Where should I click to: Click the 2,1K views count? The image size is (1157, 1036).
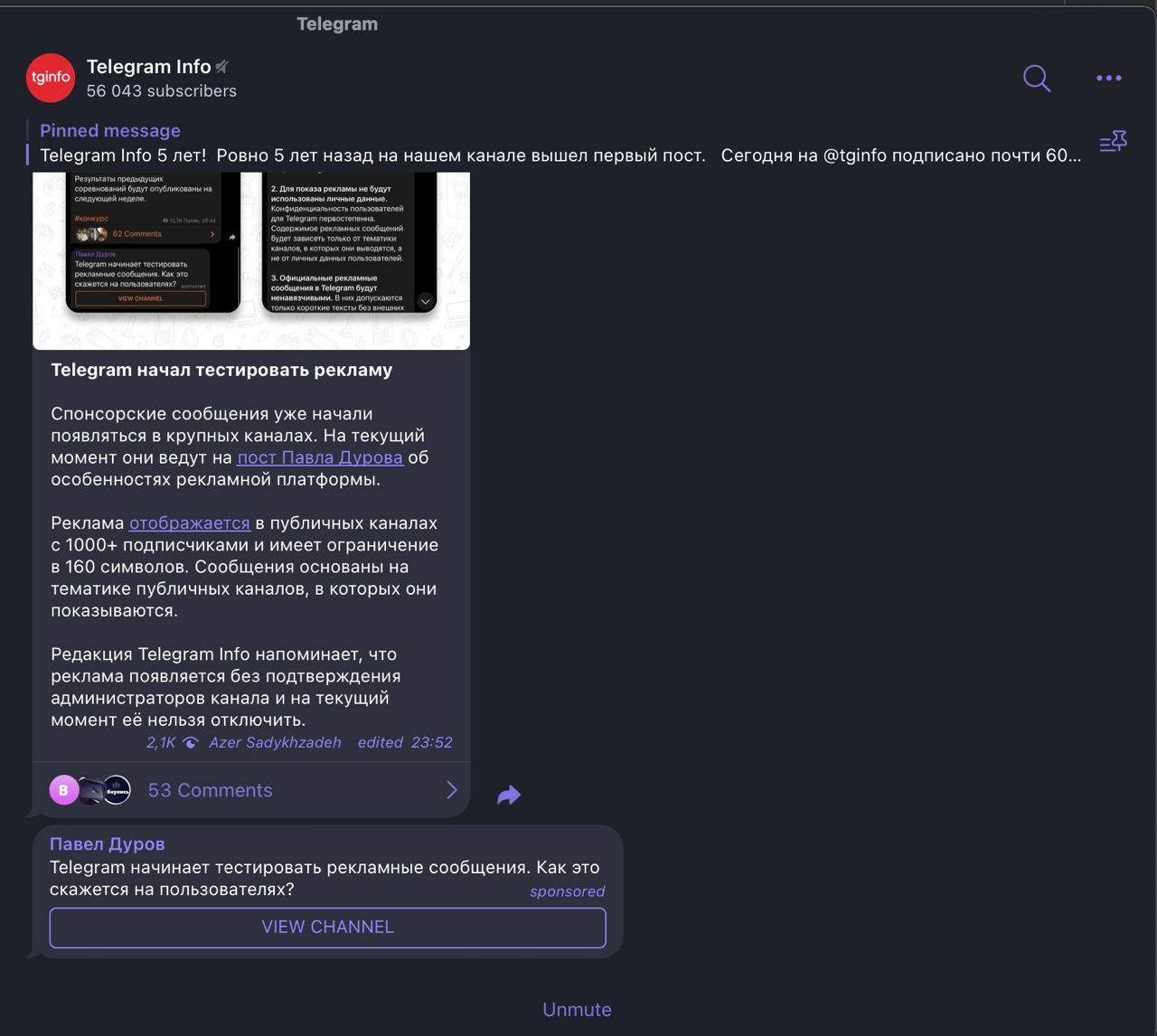(161, 743)
